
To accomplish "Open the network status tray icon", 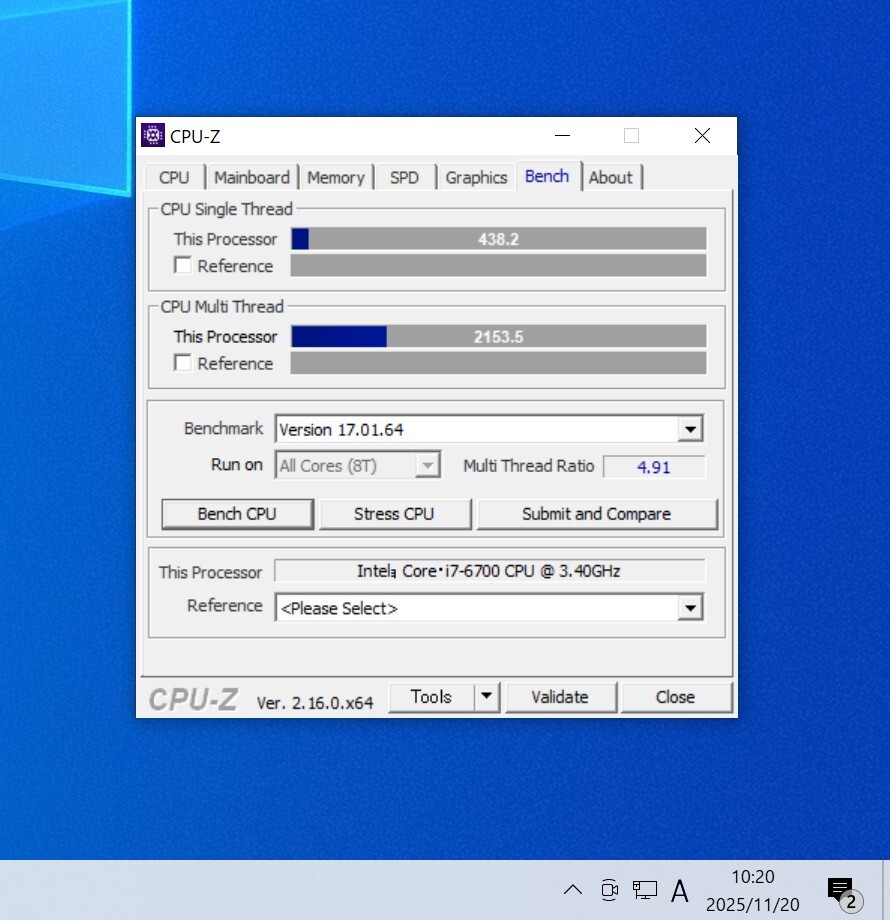I will 644,889.
